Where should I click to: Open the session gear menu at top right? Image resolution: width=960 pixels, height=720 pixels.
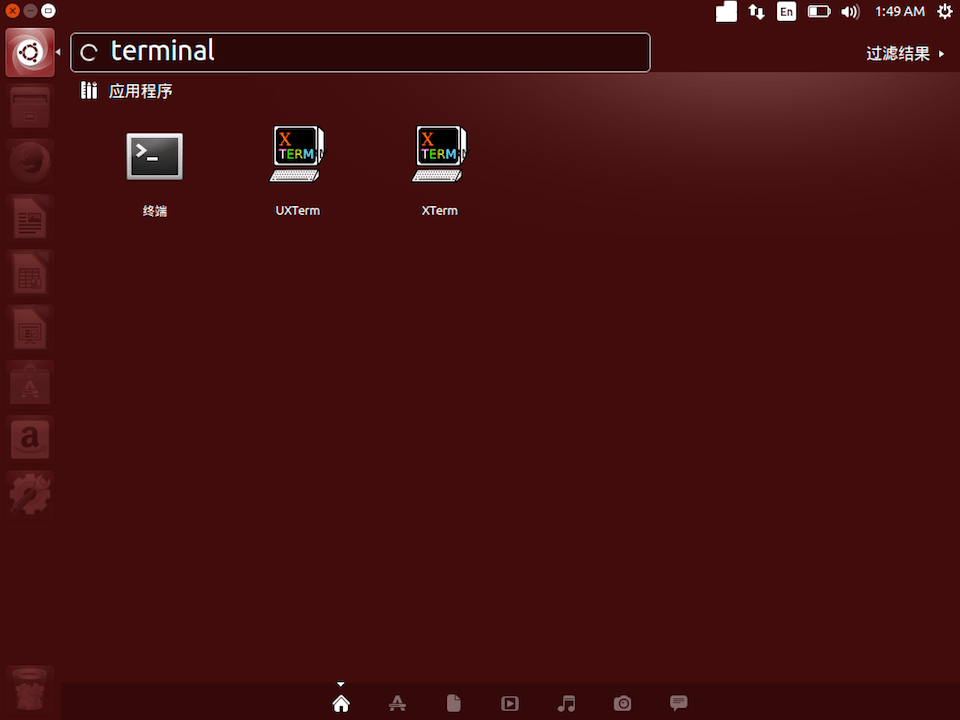click(x=945, y=11)
